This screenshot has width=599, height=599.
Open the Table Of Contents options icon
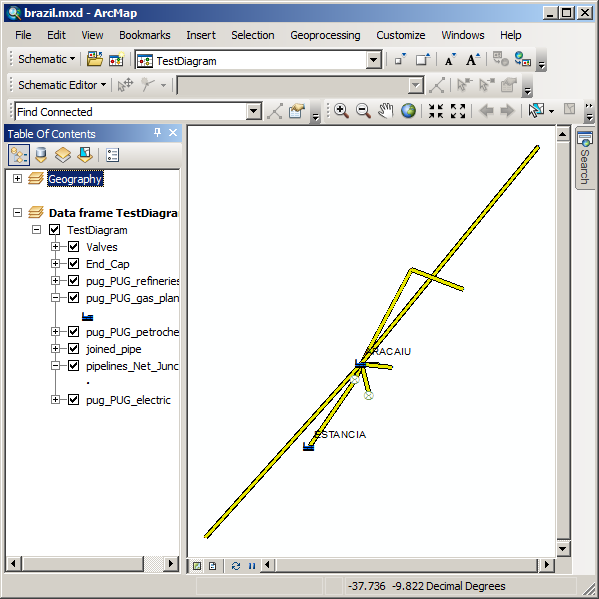coord(112,155)
